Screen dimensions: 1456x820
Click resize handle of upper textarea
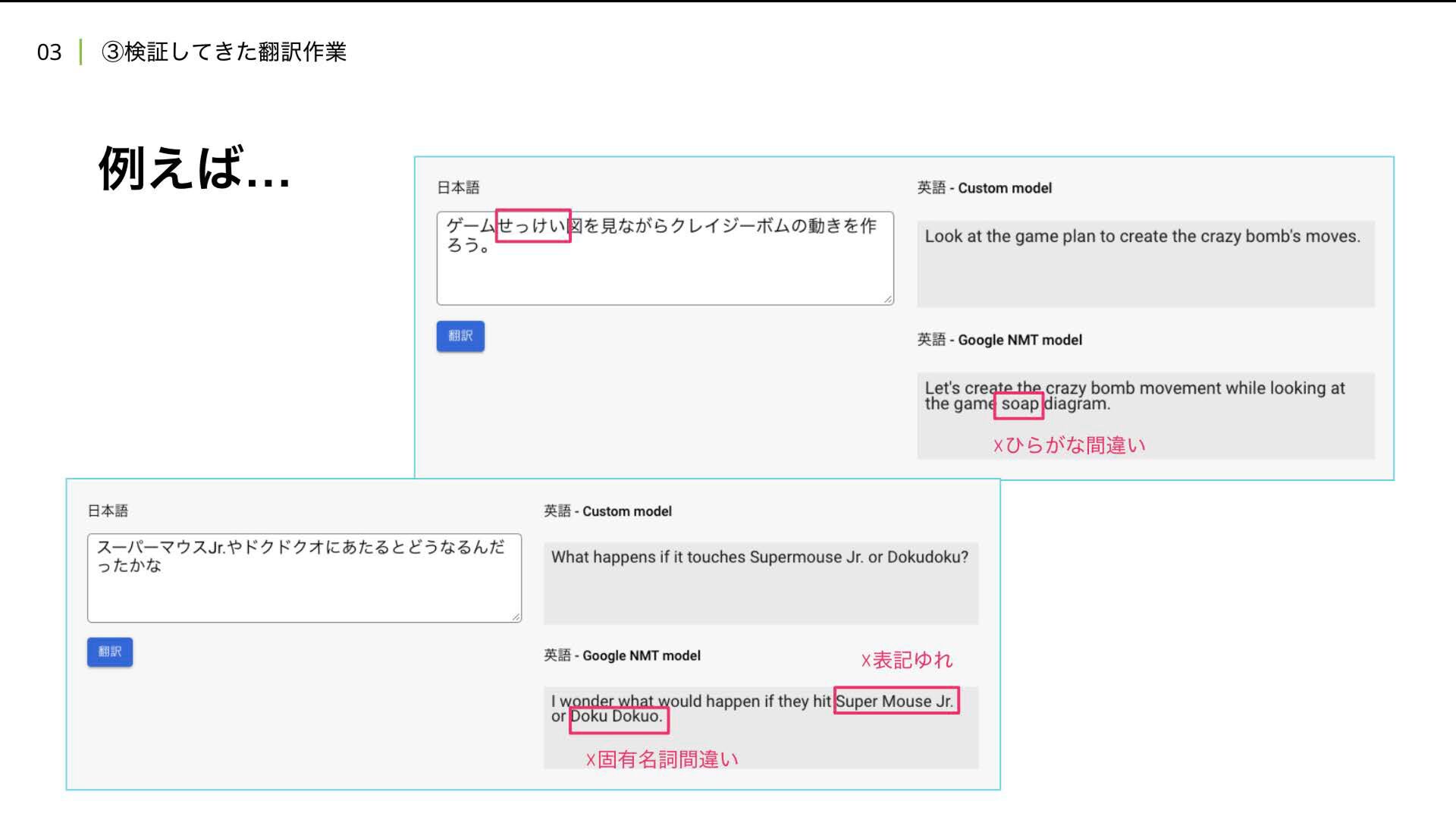(x=887, y=299)
